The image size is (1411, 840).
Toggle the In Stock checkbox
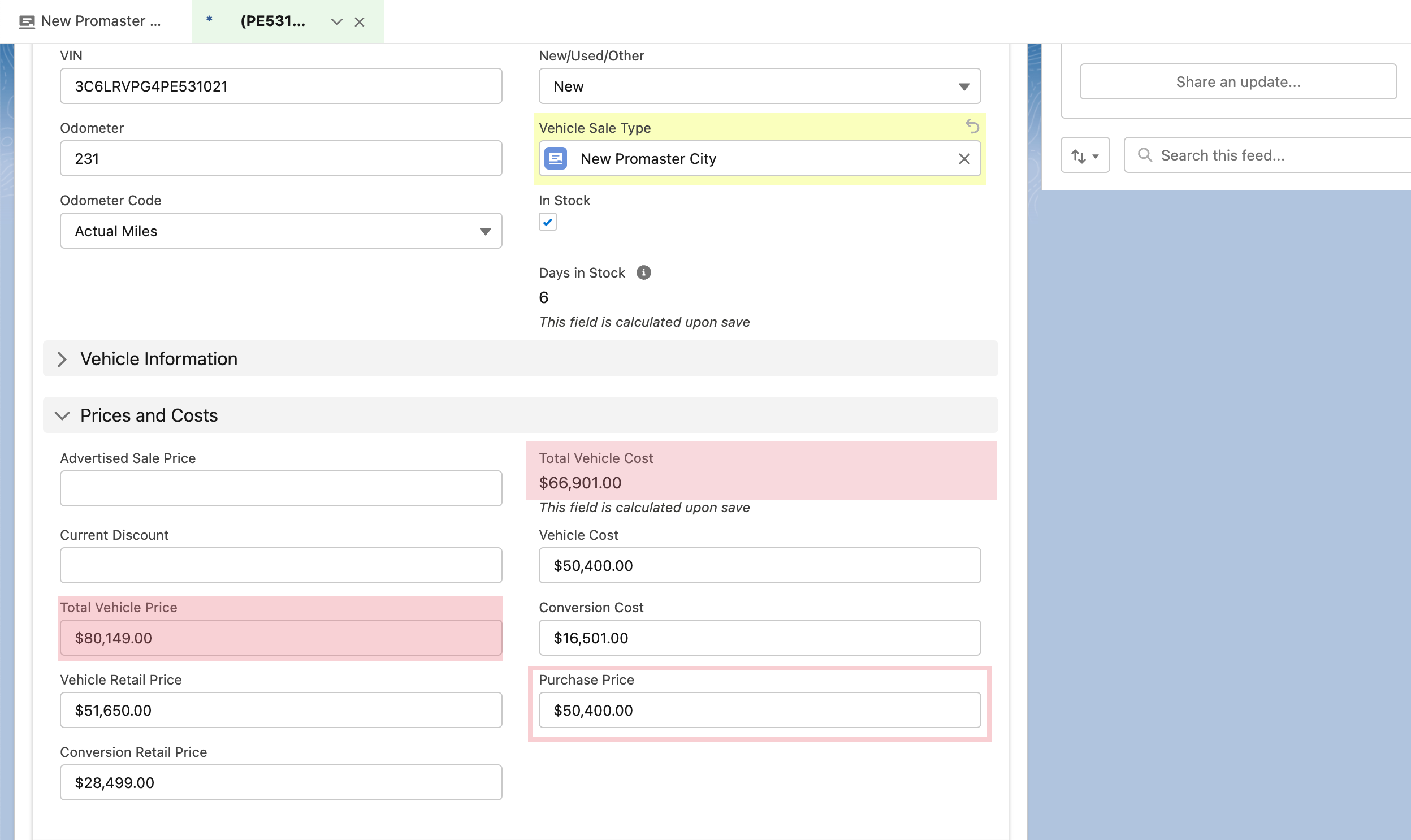coord(547,222)
